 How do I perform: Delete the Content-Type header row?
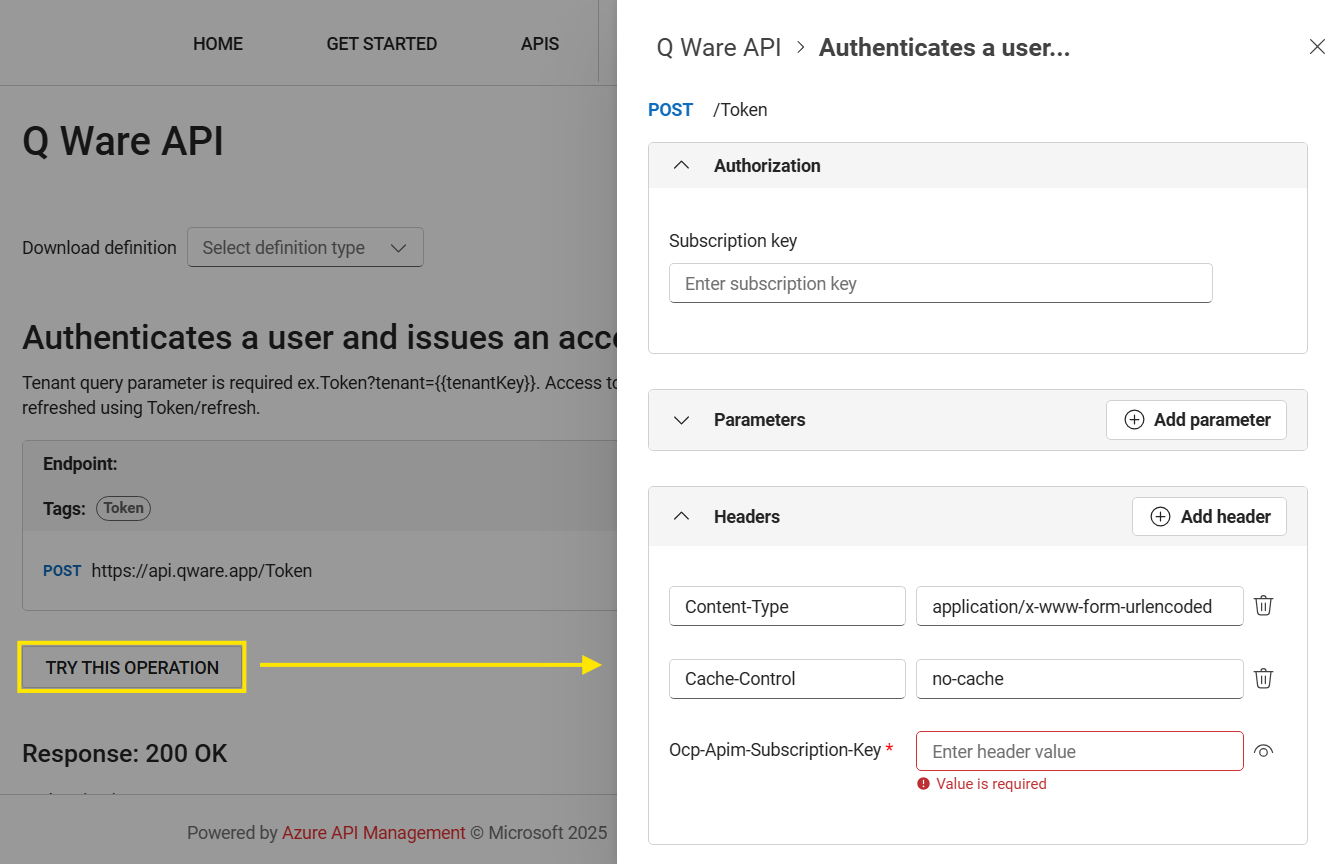[x=1263, y=606]
